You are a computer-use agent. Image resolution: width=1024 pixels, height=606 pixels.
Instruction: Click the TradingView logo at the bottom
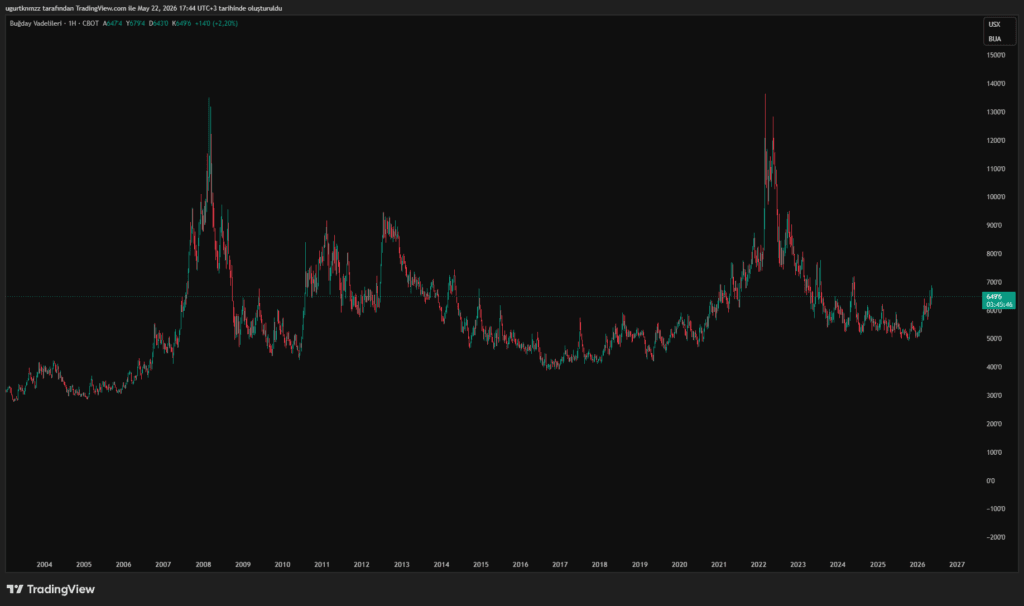point(51,589)
